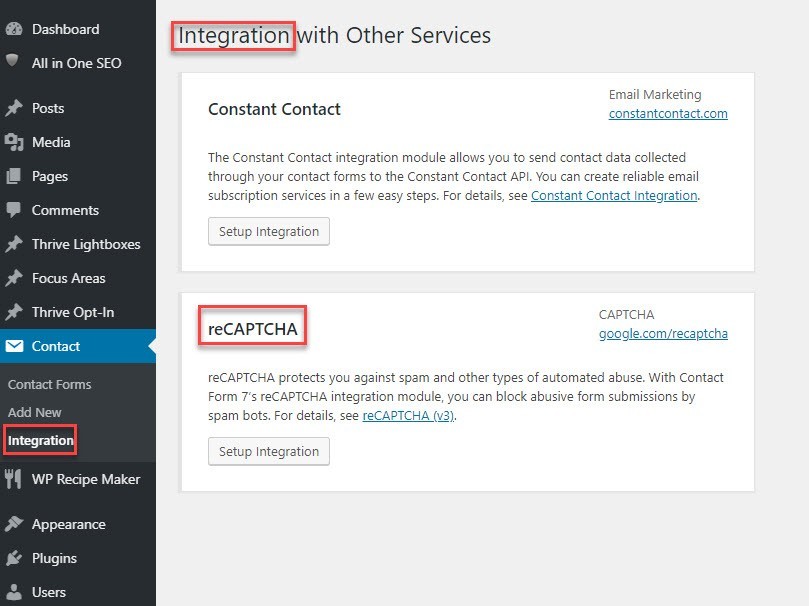
Task: Click the Dashboard gauge icon
Action: pos(14,29)
